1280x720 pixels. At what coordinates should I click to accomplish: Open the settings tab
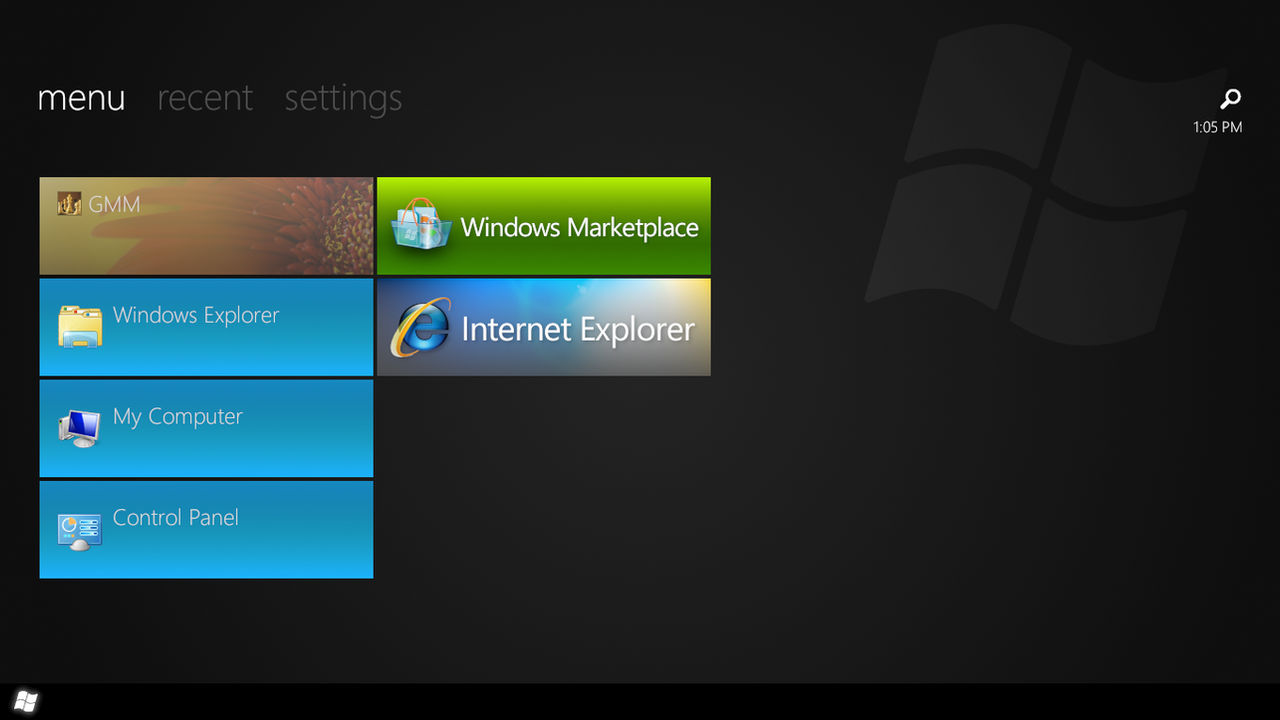(x=343, y=99)
